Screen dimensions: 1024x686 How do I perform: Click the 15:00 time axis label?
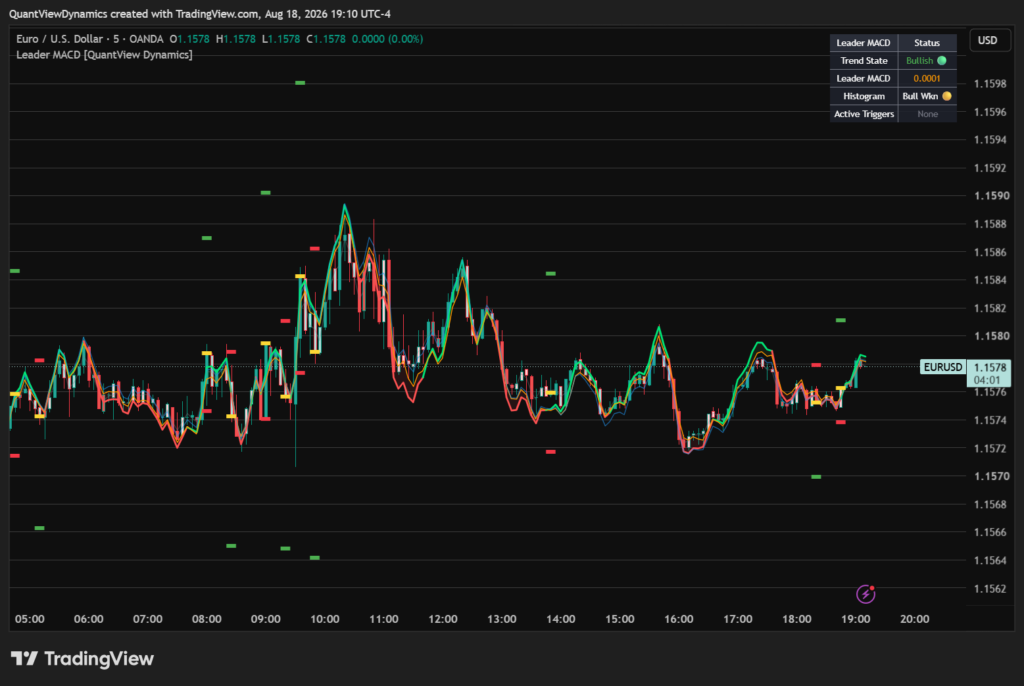point(619,619)
